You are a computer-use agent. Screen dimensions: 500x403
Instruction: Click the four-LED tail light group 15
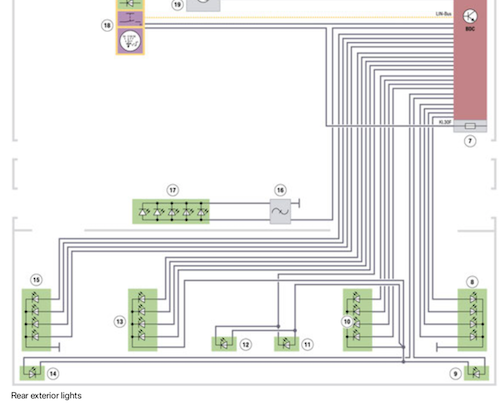pos(36,320)
